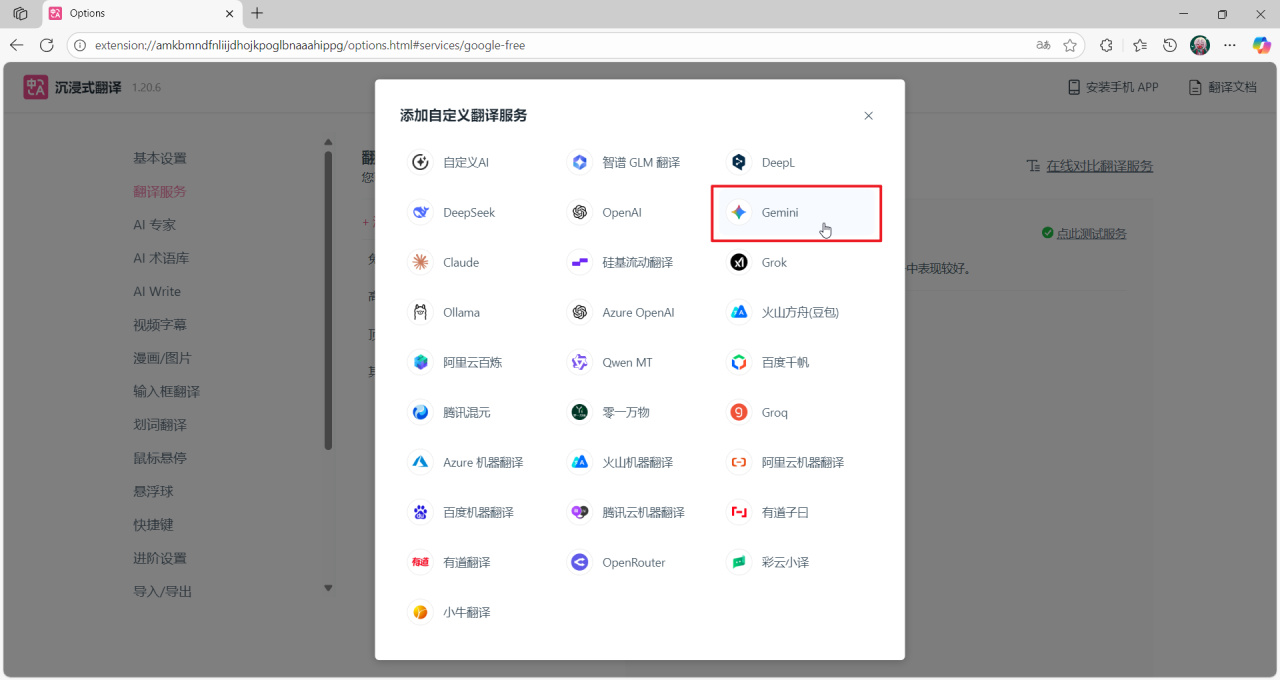Choose the 腾讯云机器翻译 icon
This screenshot has height=680, width=1280.
[x=579, y=512]
